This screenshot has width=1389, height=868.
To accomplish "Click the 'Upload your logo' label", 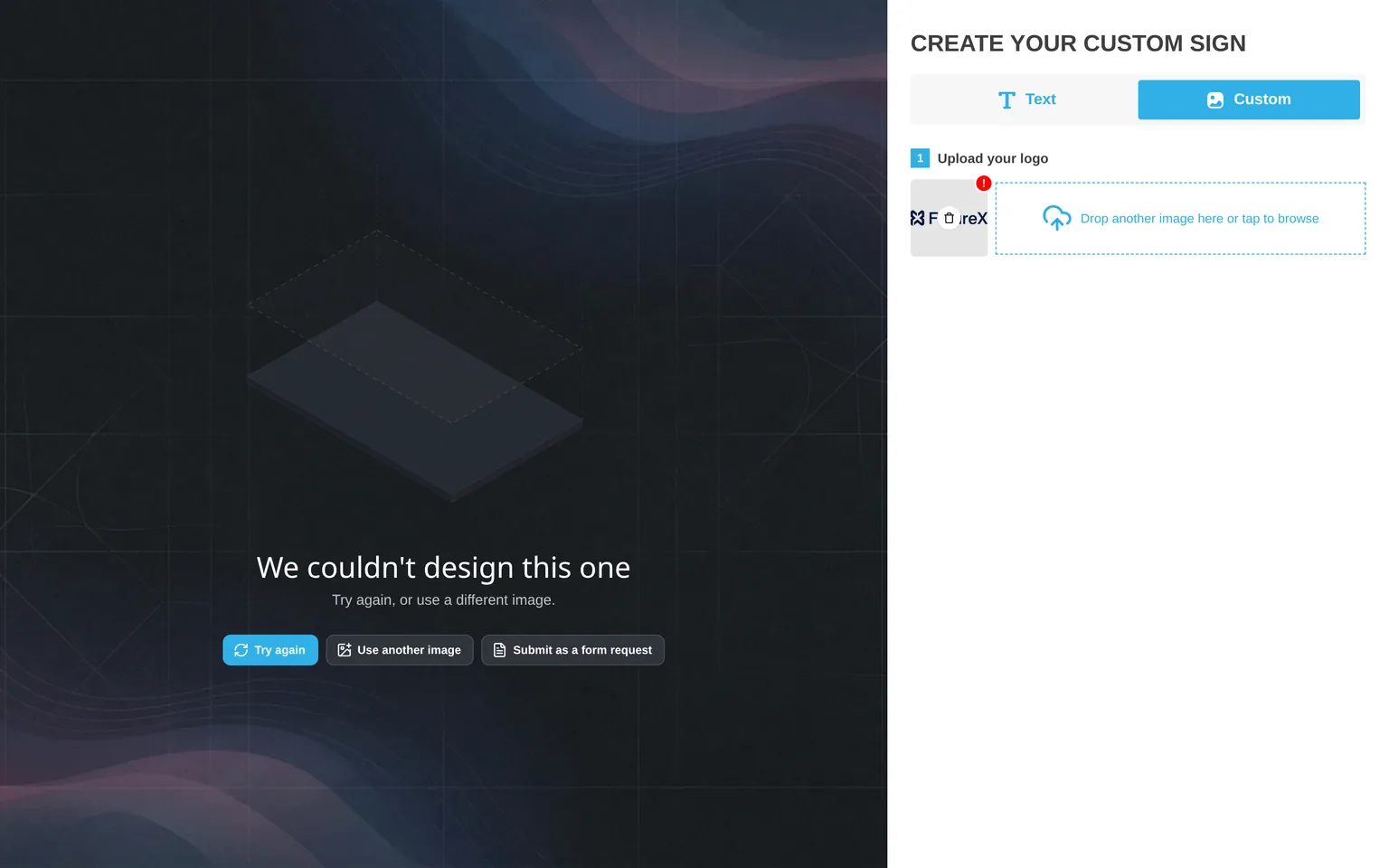I will pos(993,158).
